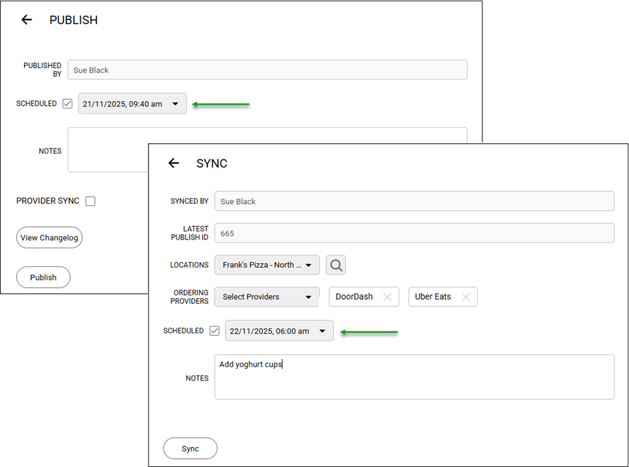Toggle the Scheduled checkbox in Publish panel
This screenshot has height=467, width=629.
coord(67,103)
